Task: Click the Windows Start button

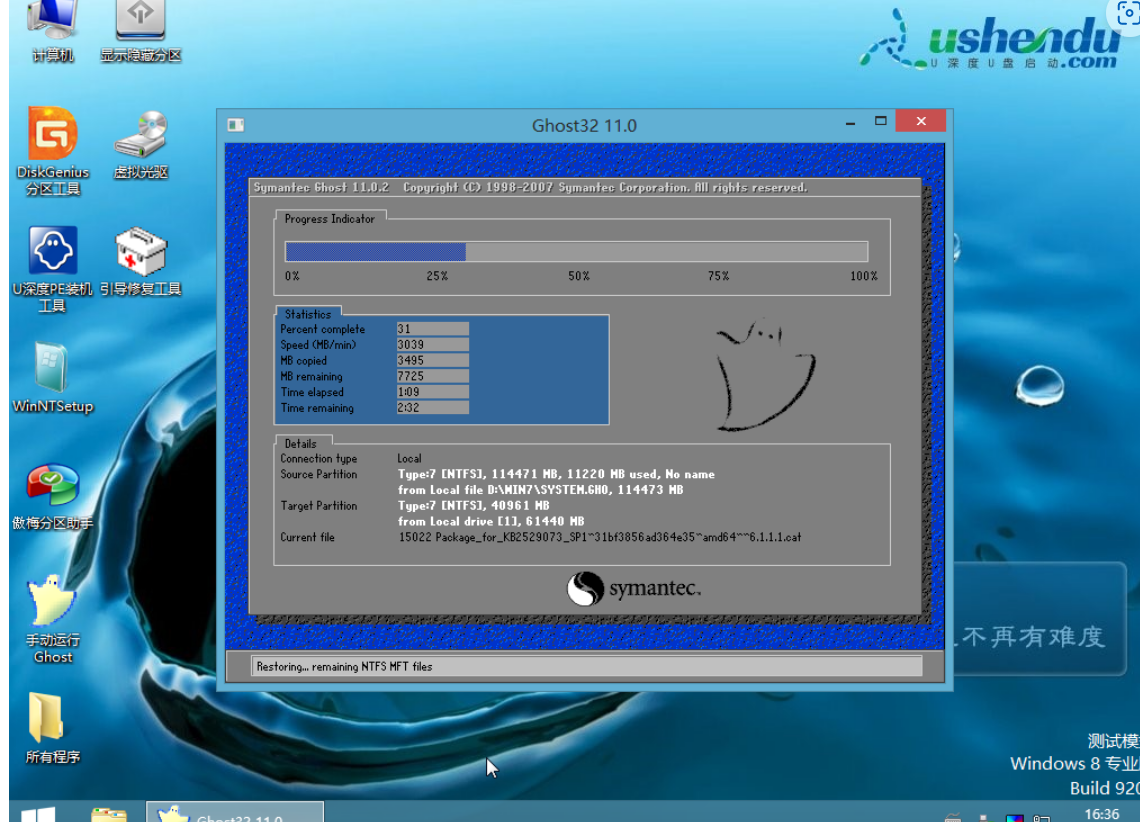Action: coord(38,814)
